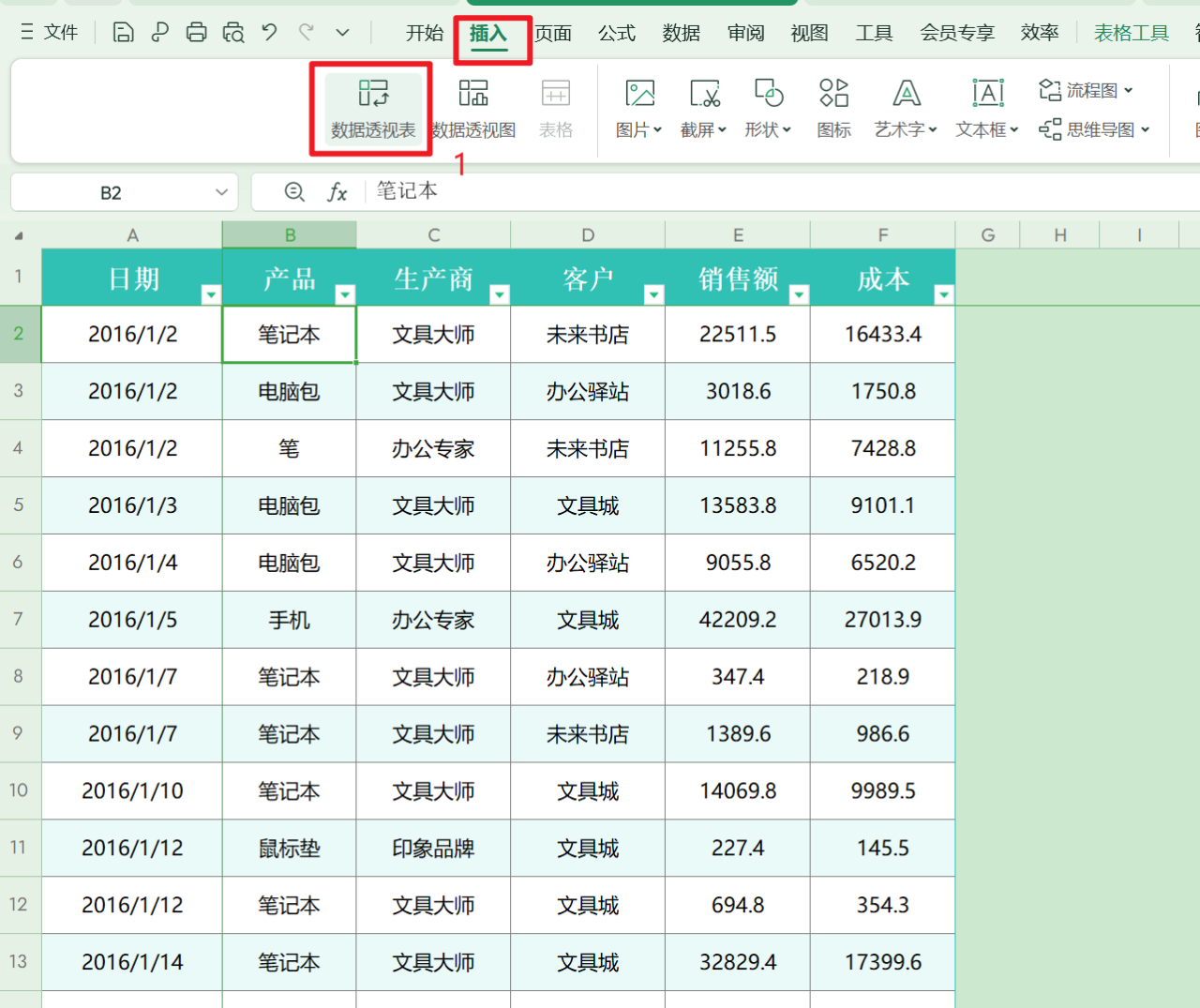This screenshot has width=1200, height=1008.
Task: Click date cell 2016/1/5
Action: pos(132,620)
